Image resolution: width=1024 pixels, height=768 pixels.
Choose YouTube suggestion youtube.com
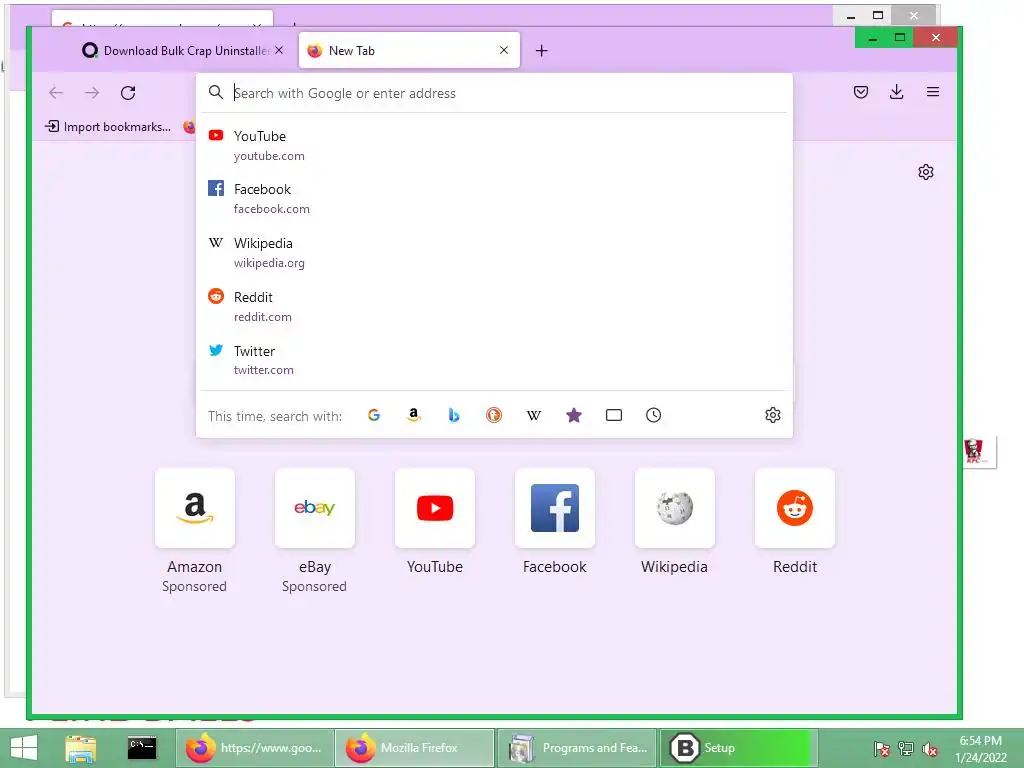(x=494, y=146)
